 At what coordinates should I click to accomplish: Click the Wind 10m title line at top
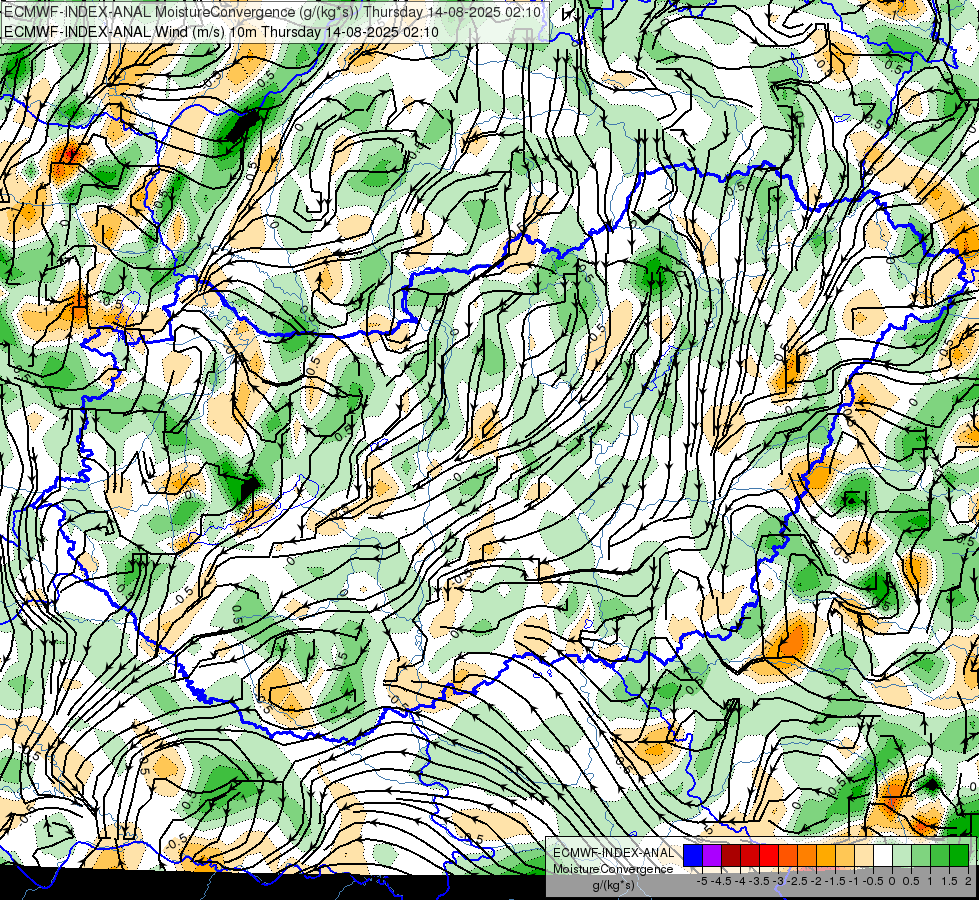coord(222,32)
